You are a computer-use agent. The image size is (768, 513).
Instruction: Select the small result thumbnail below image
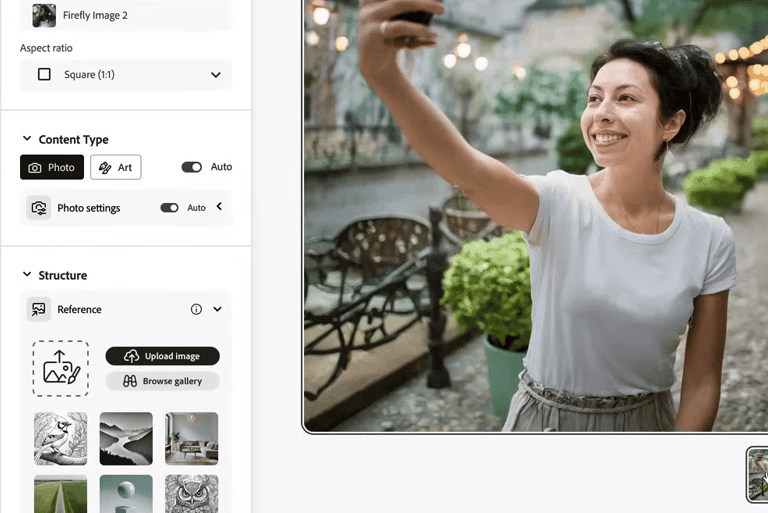(x=757, y=475)
